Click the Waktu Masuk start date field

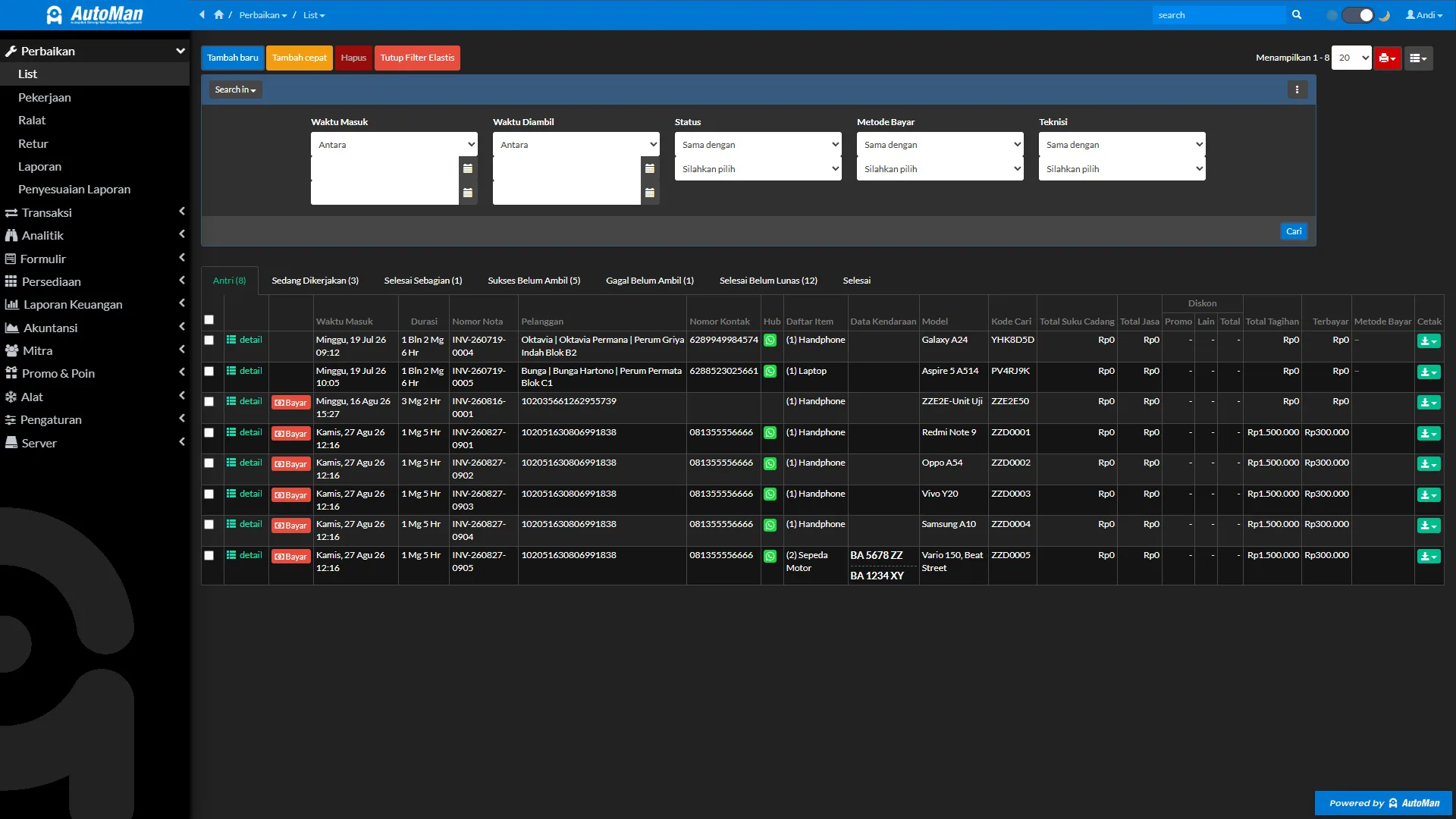(385, 168)
